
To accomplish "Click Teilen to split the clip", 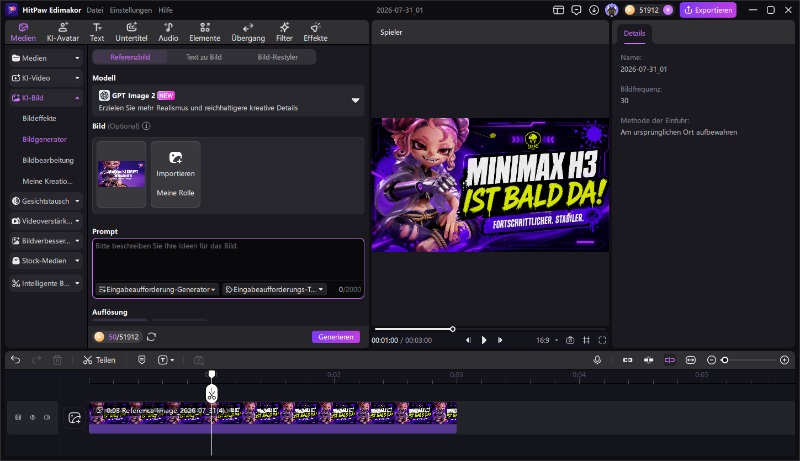I will [x=99, y=360].
